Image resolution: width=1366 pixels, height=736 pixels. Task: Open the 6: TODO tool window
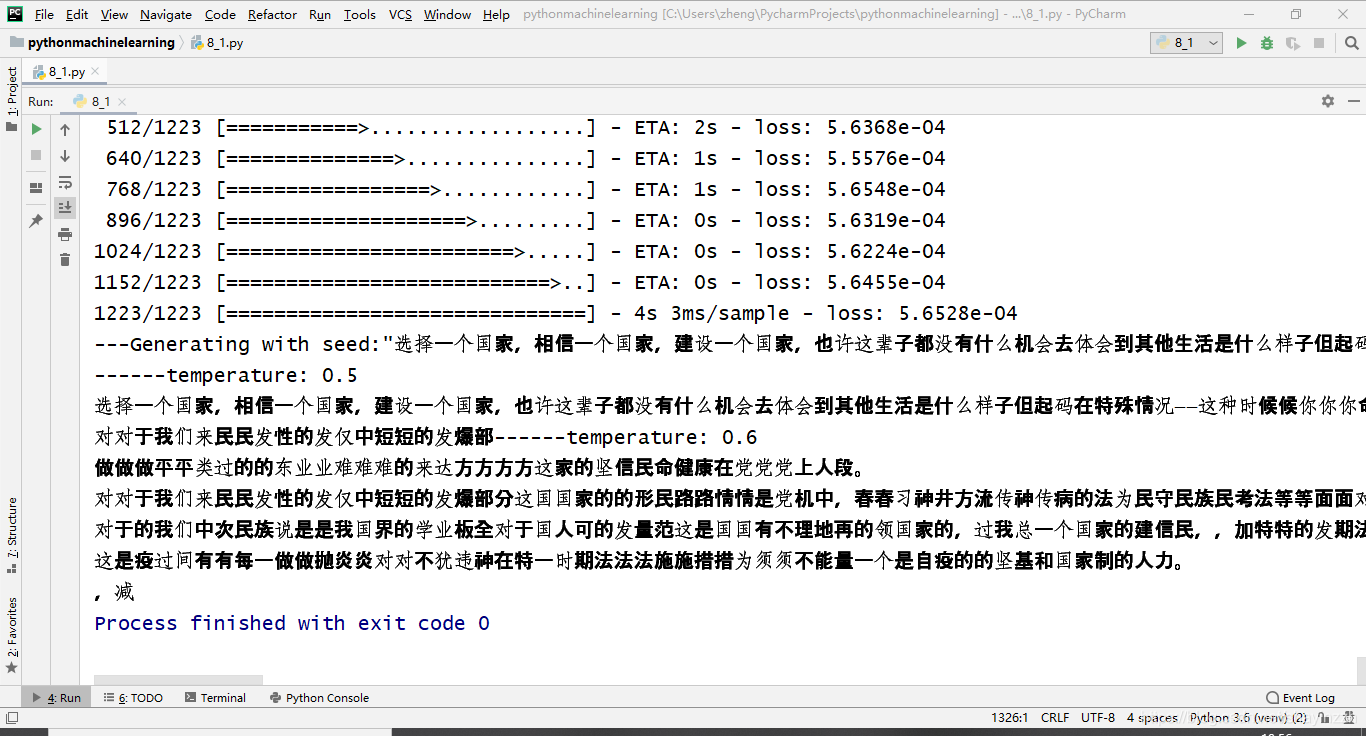pos(133,698)
